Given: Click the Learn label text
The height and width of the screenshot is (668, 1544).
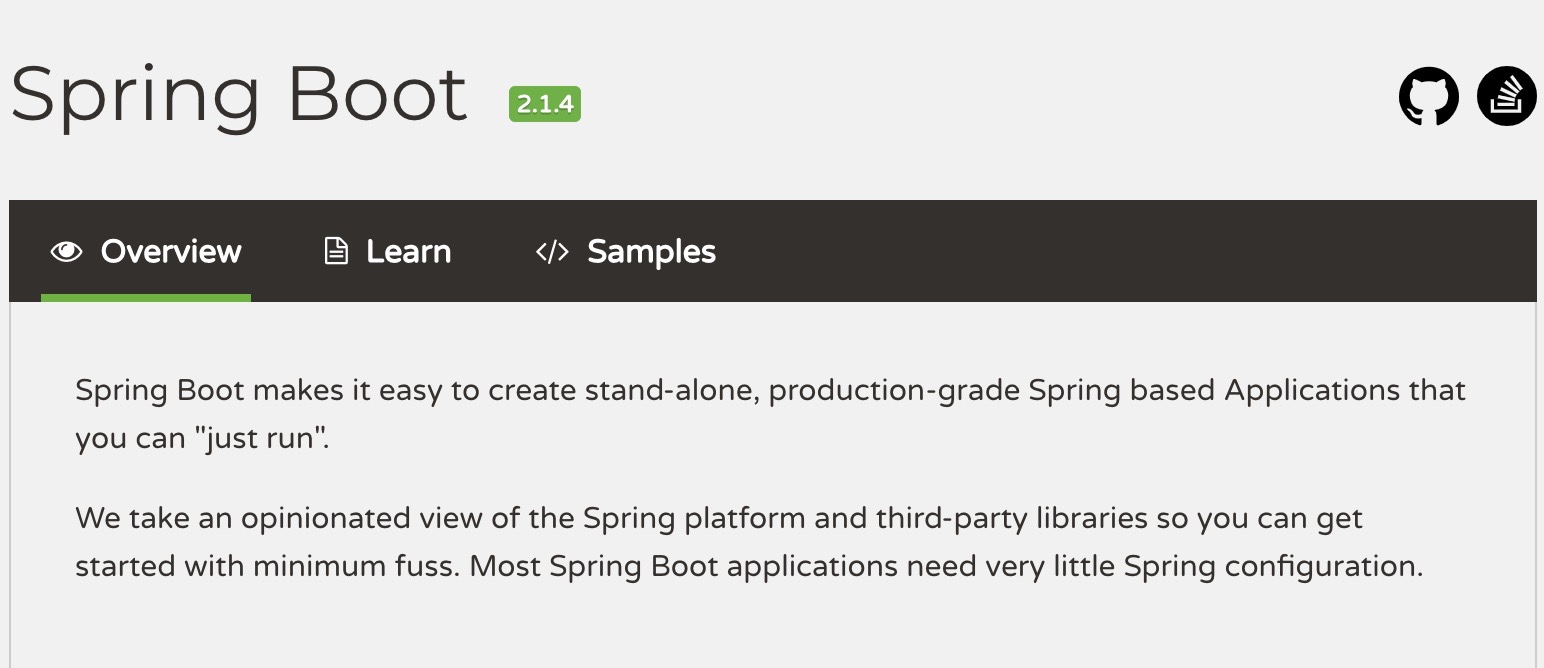Looking at the screenshot, I should coord(409,251).
